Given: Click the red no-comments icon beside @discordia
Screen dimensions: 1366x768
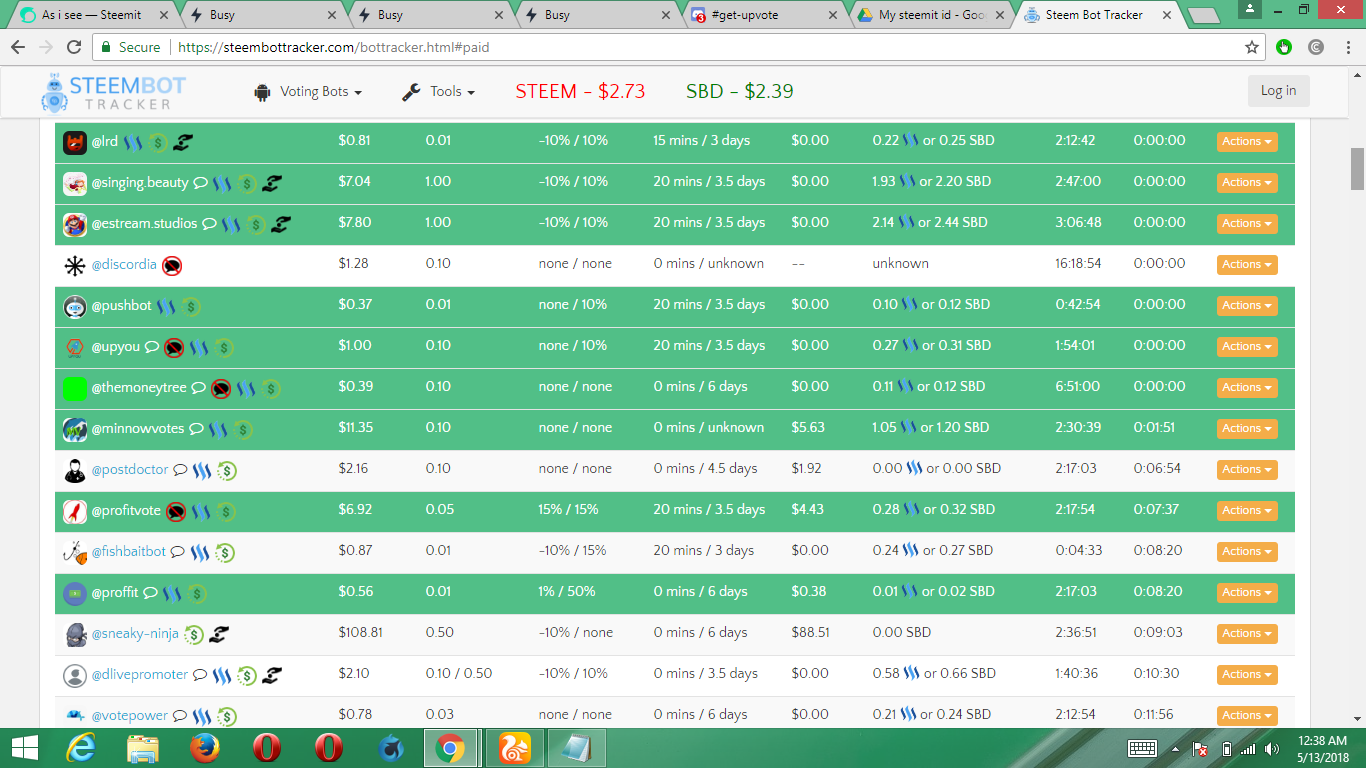Looking at the screenshot, I should tap(172, 266).
